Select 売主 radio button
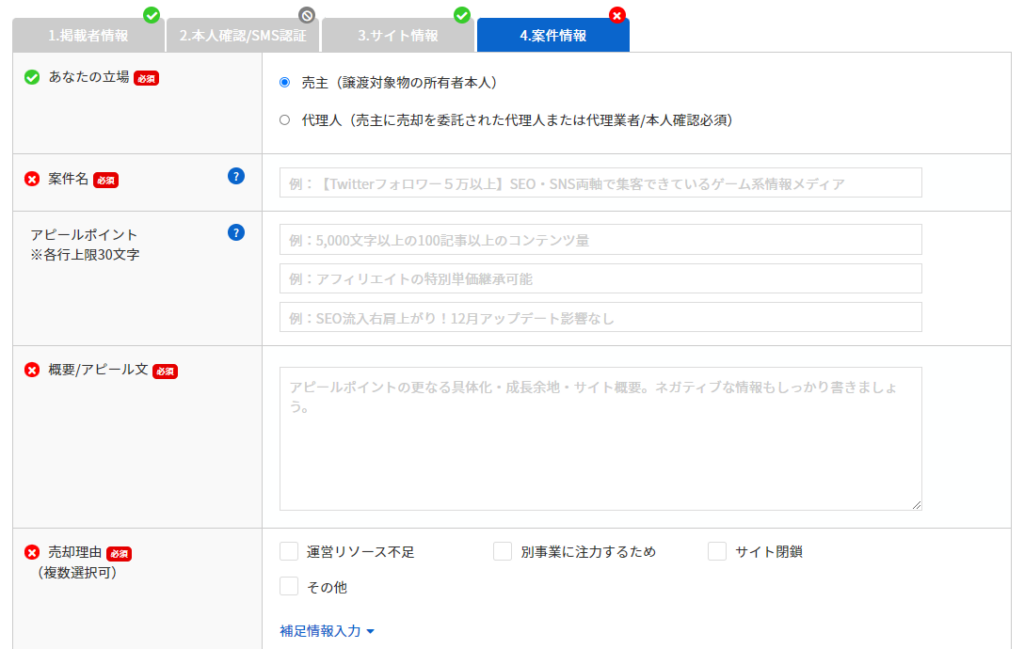Viewport: 1024px width, 649px height. pos(285,82)
